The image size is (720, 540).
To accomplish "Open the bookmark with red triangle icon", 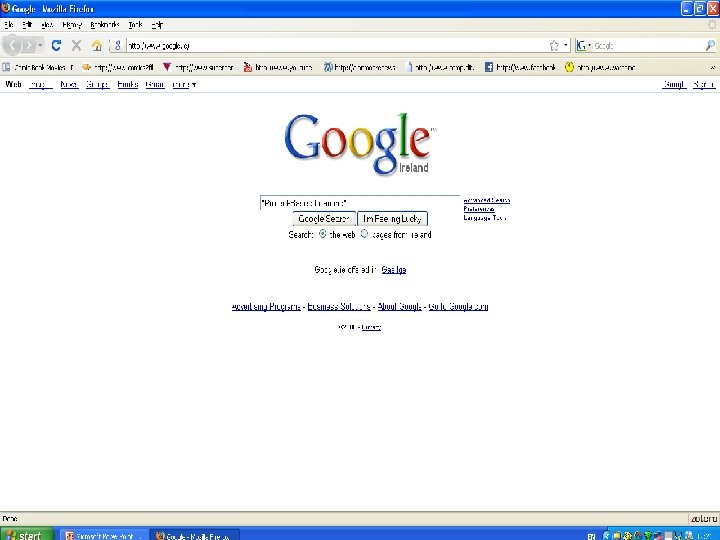I will [198, 68].
